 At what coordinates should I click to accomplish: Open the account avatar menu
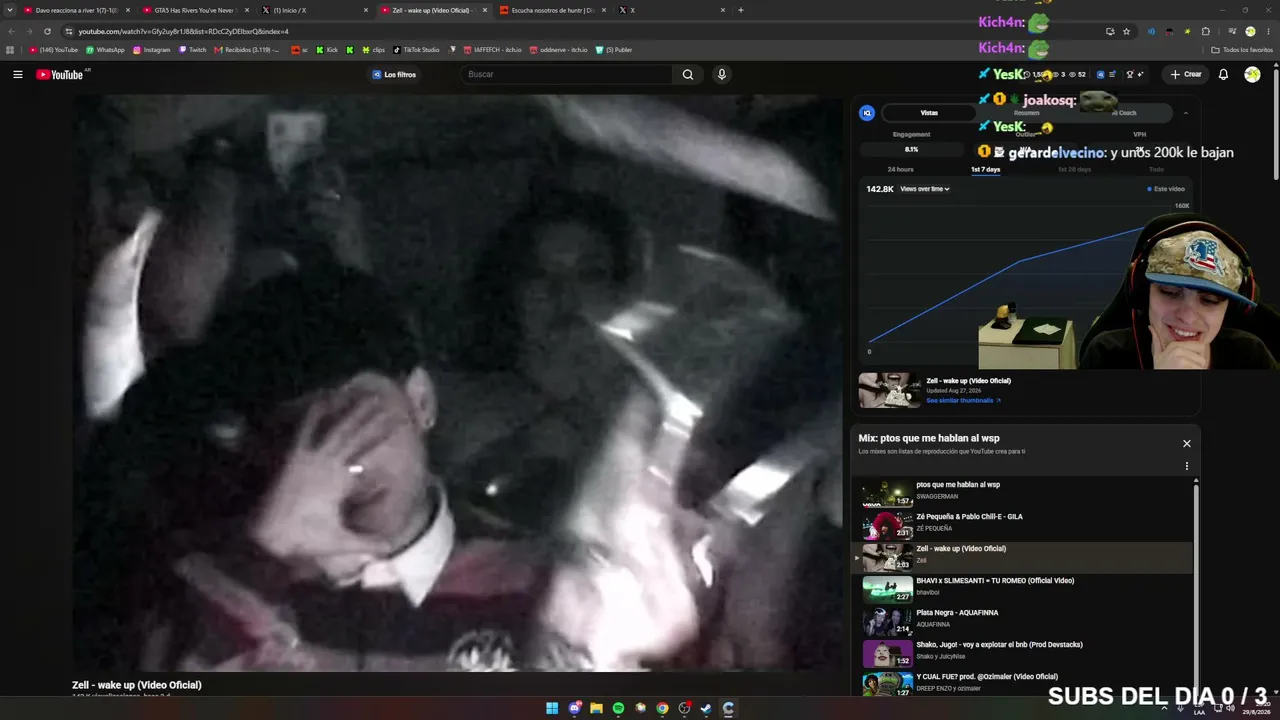(x=1252, y=74)
